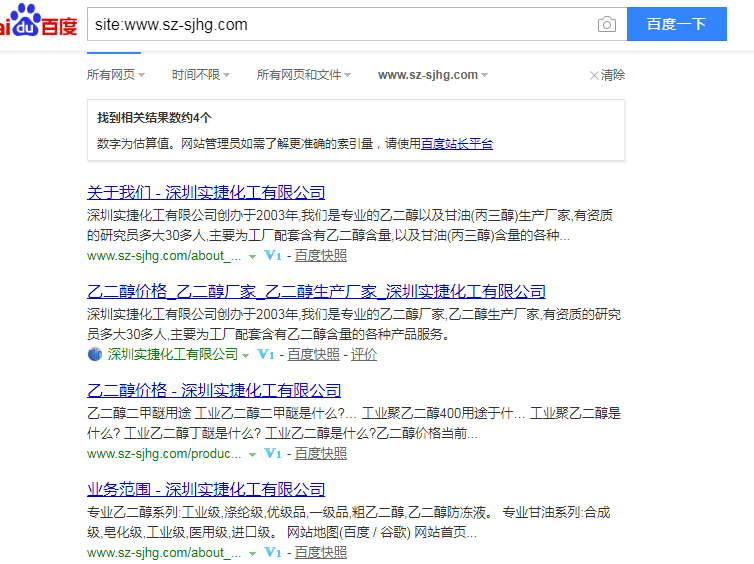Expand arrow after 业务范围 result URL
The height and width of the screenshot is (564, 754).
pos(252,554)
